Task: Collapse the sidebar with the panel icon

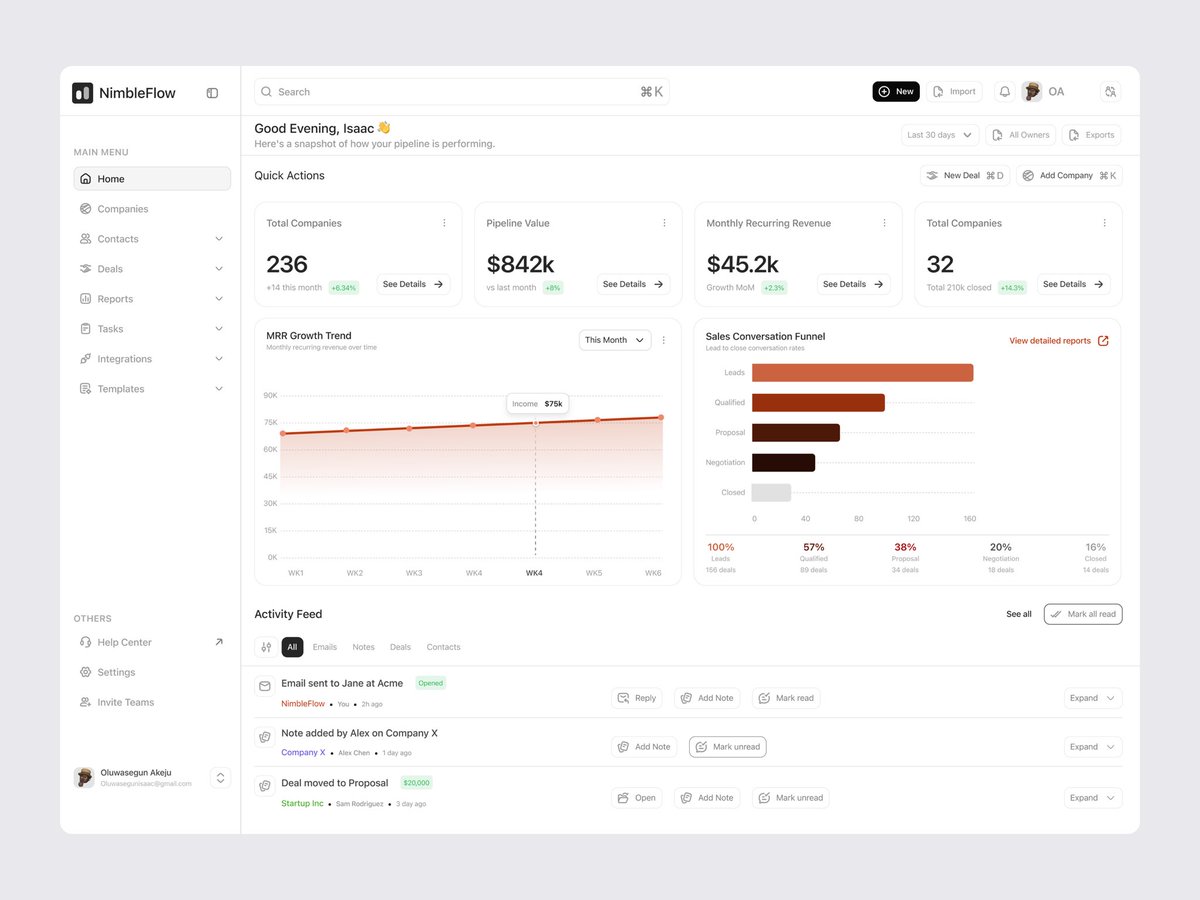Action: [x=212, y=93]
